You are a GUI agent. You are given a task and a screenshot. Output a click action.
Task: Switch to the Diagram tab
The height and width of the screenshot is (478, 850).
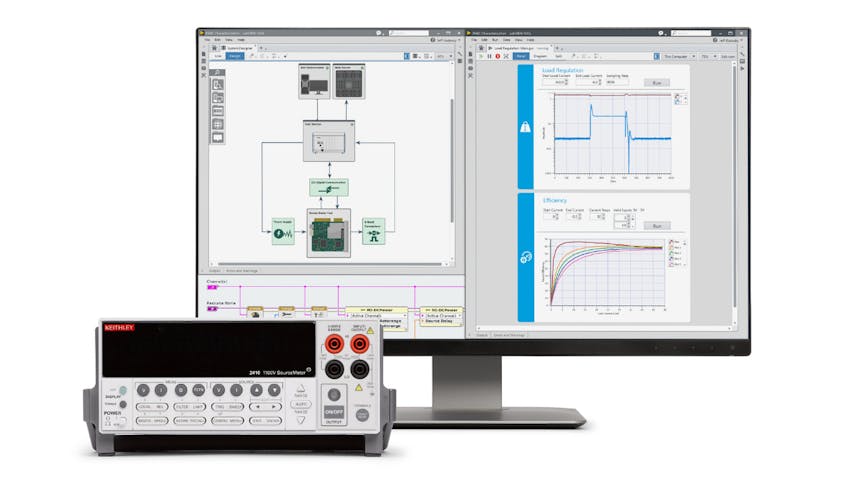coord(542,56)
